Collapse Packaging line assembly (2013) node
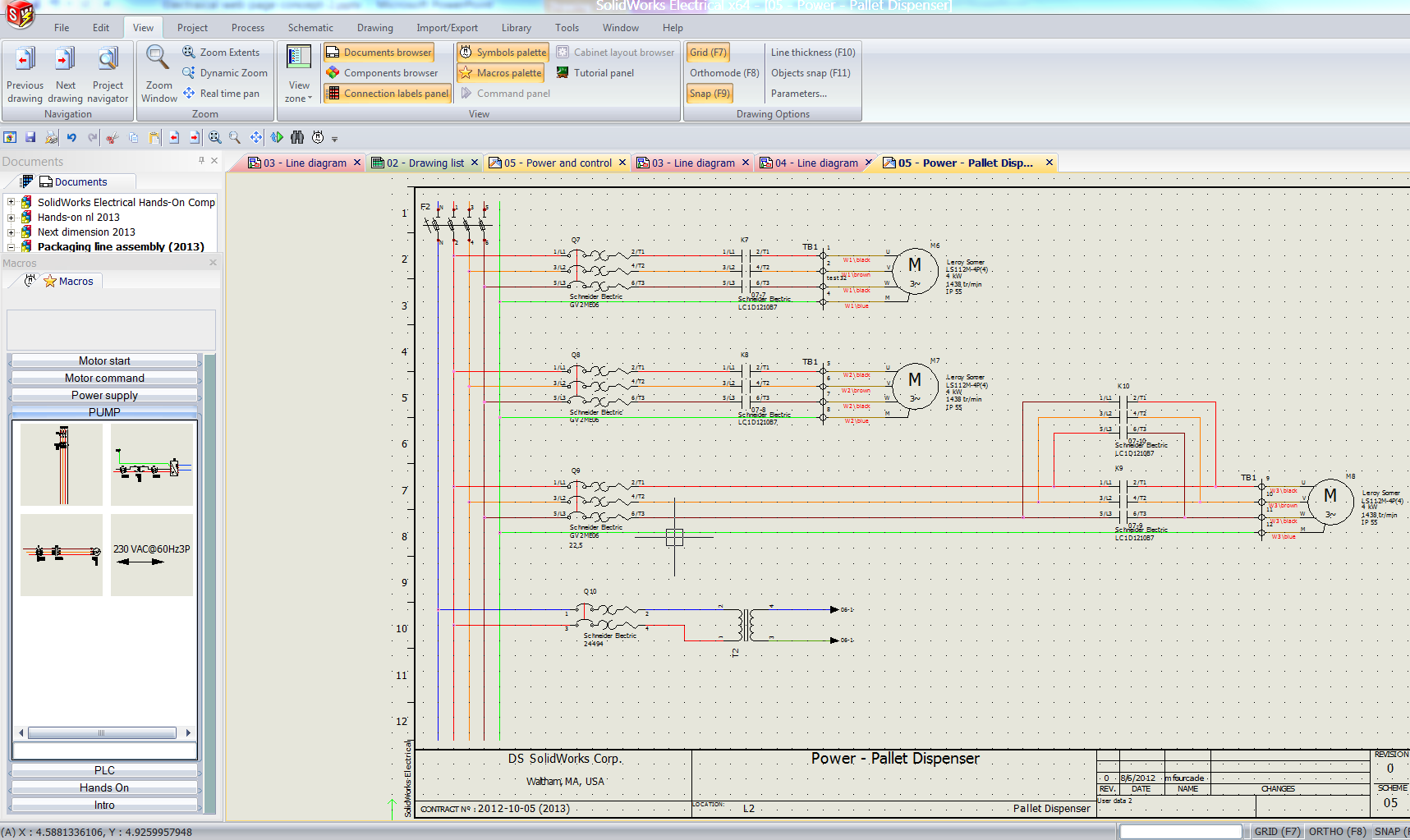1410x840 pixels. coord(11,246)
